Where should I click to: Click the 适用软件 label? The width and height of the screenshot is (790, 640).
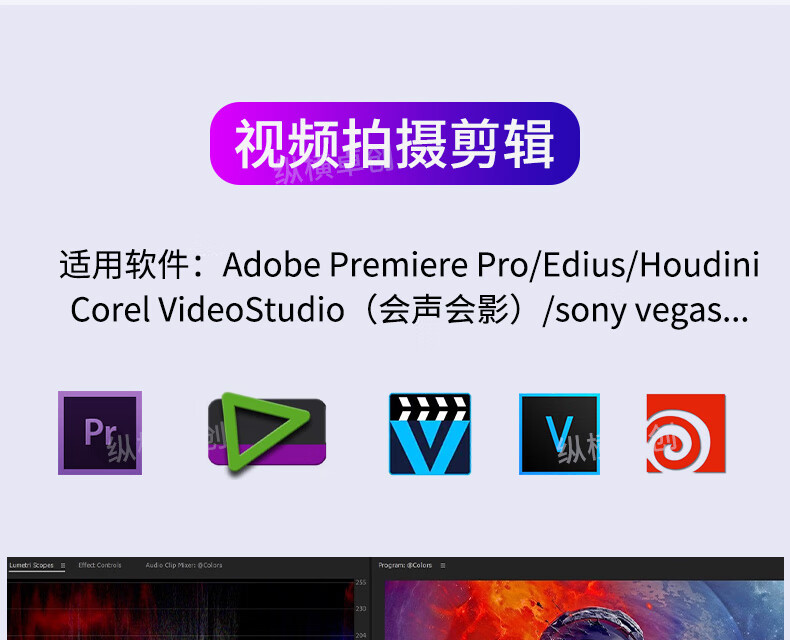tap(124, 265)
